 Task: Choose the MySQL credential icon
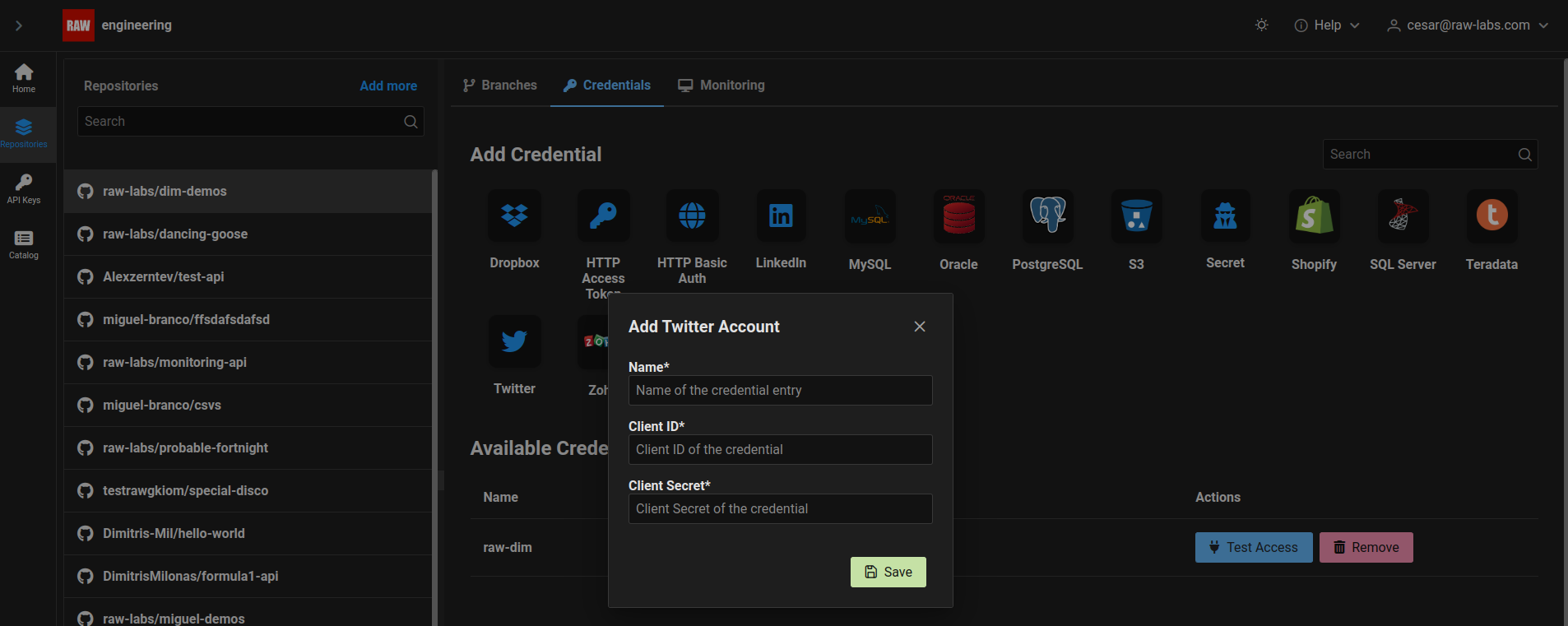(870, 217)
